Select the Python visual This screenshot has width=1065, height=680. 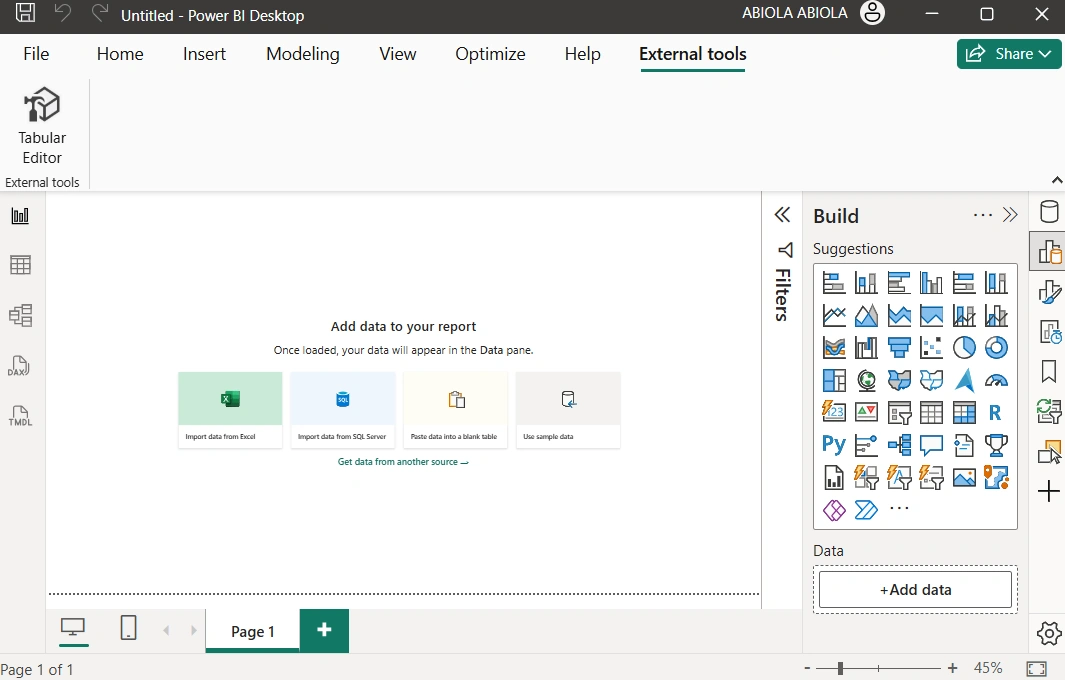coord(834,445)
